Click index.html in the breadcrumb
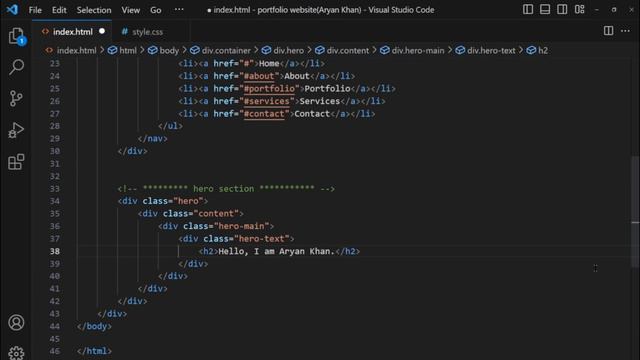640x360 pixels. 76,50
